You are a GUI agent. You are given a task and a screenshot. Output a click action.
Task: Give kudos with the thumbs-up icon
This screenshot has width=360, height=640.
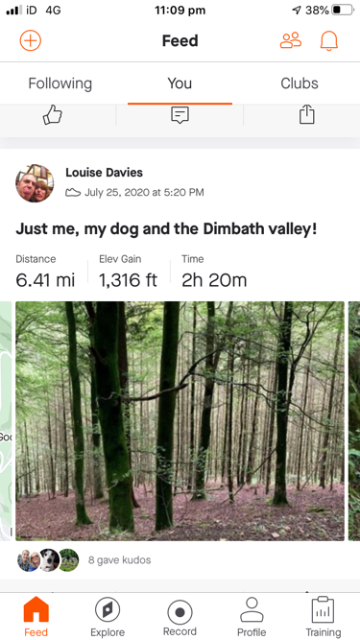tap(53, 115)
